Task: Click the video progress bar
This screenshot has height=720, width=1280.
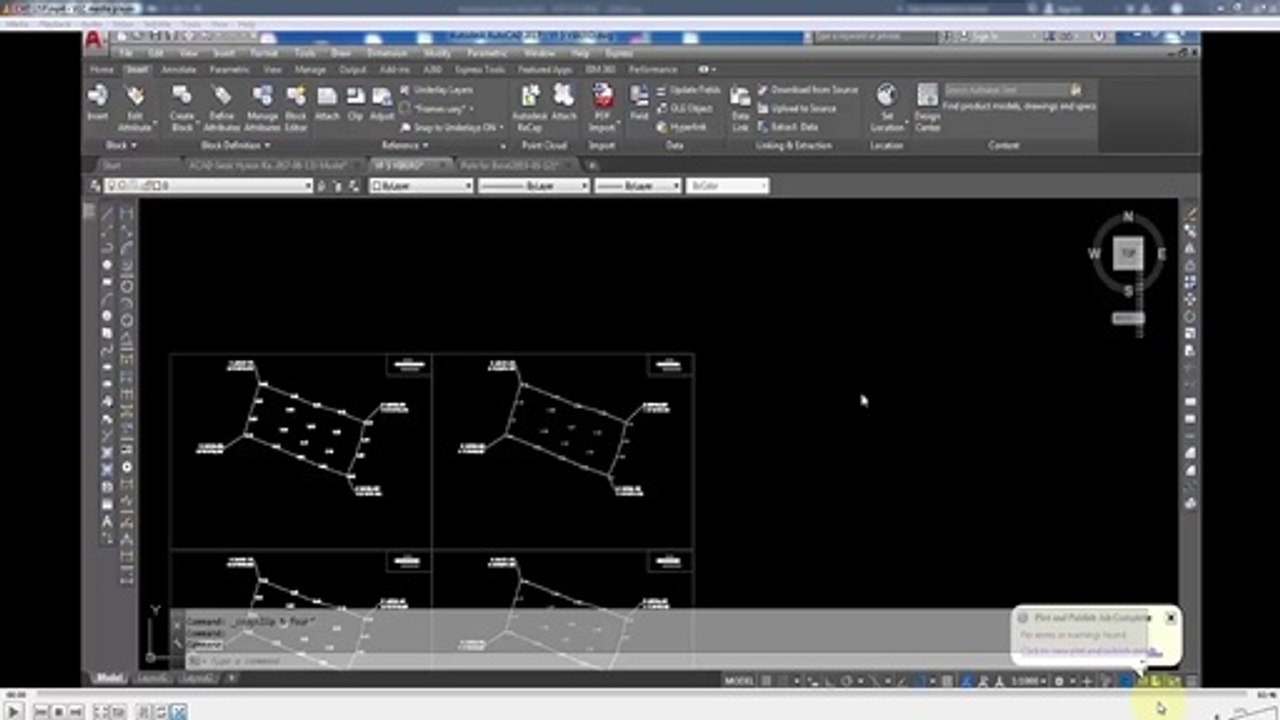Action: (640, 694)
